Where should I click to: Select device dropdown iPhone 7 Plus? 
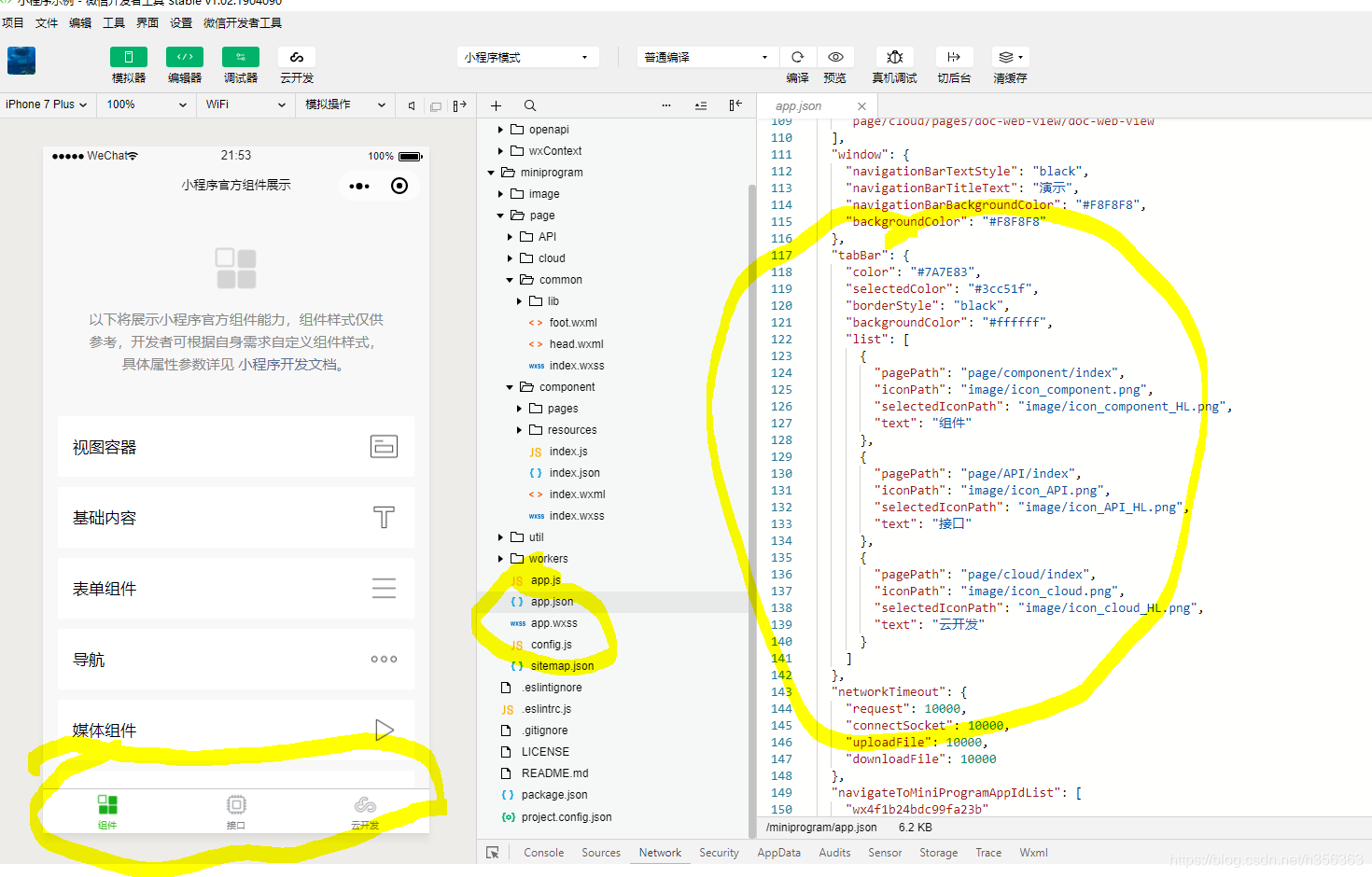point(47,104)
